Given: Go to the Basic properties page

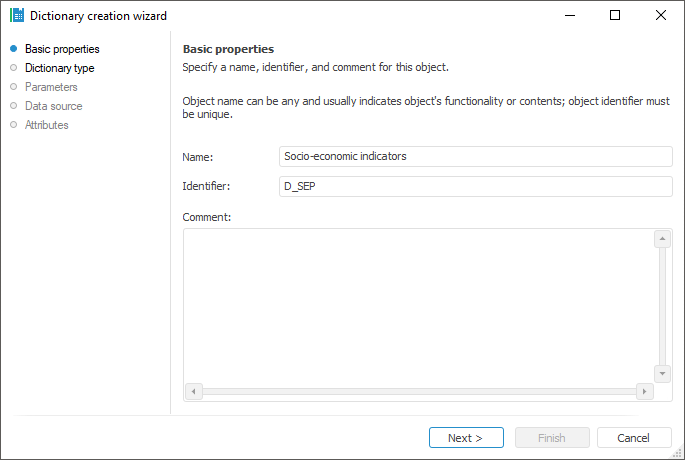Looking at the screenshot, I should point(62,49).
